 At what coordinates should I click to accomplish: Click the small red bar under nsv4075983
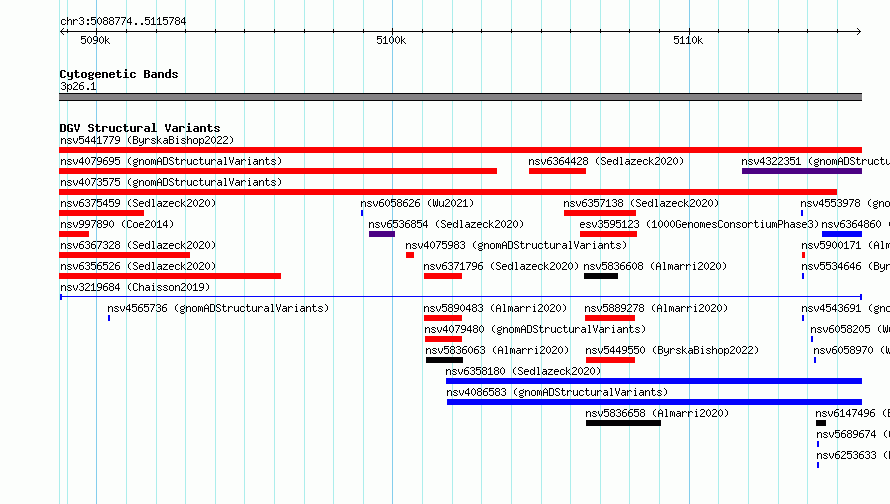[x=410, y=255]
